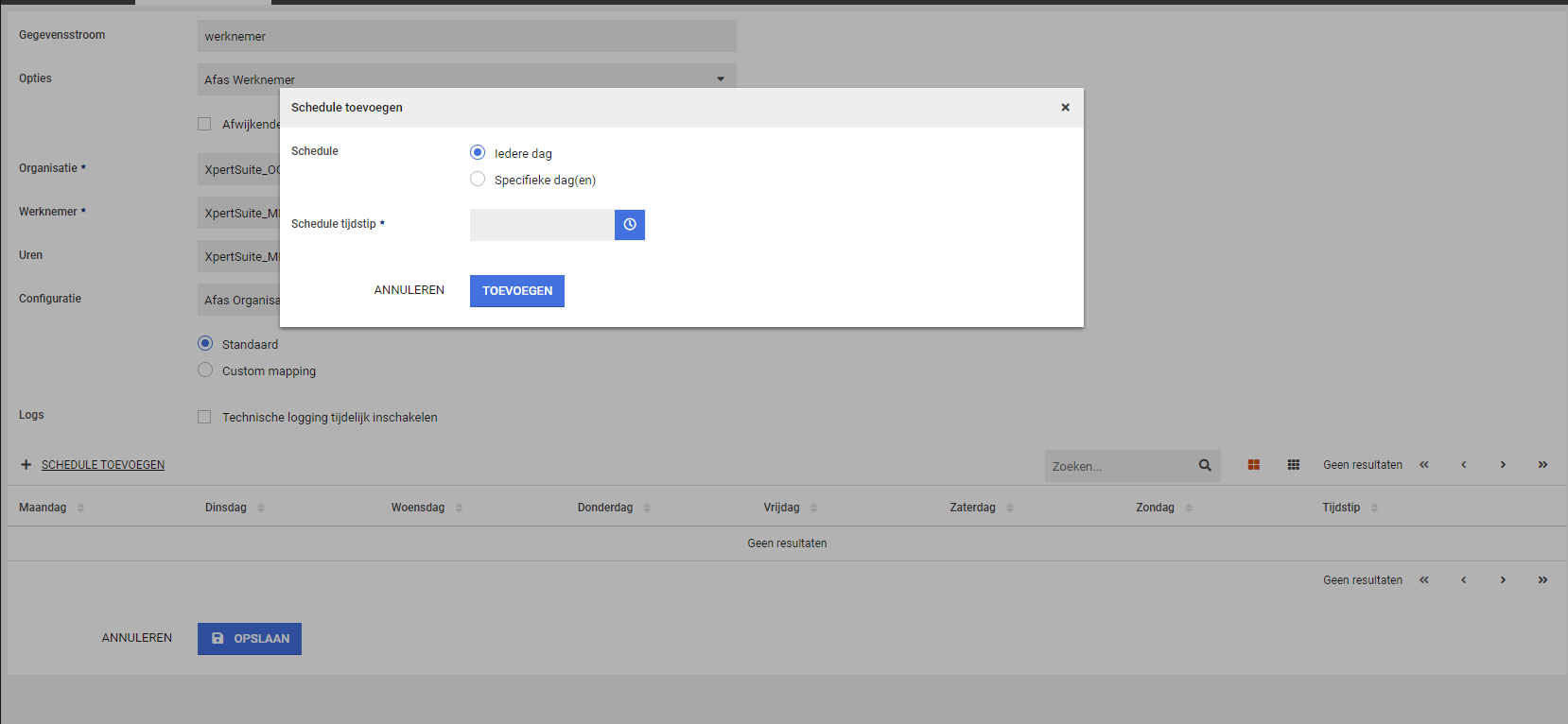This screenshot has width=1568, height=724.
Task: Go to previous page in bottom pager
Action: 1463,580
